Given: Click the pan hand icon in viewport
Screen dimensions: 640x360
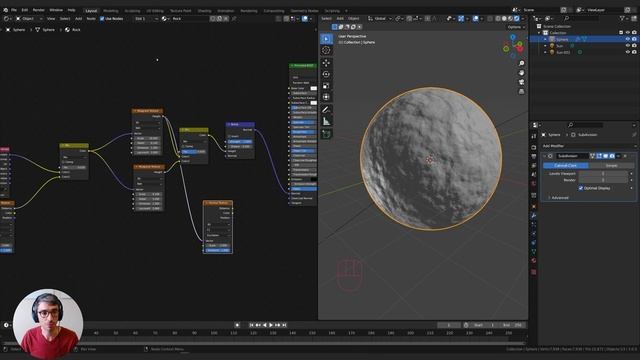Looking at the screenshot, I should point(521,73).
